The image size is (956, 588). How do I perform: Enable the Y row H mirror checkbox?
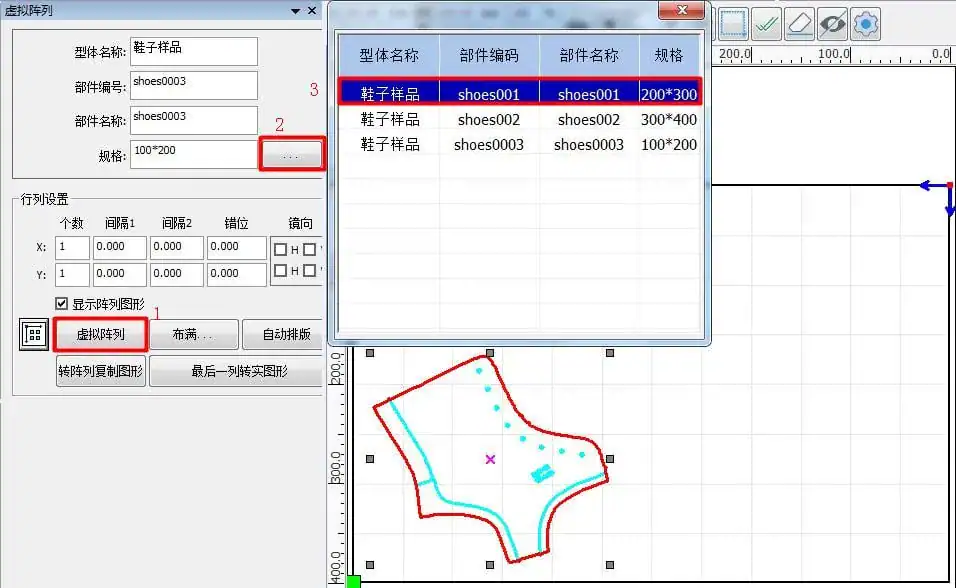(280, 270)
